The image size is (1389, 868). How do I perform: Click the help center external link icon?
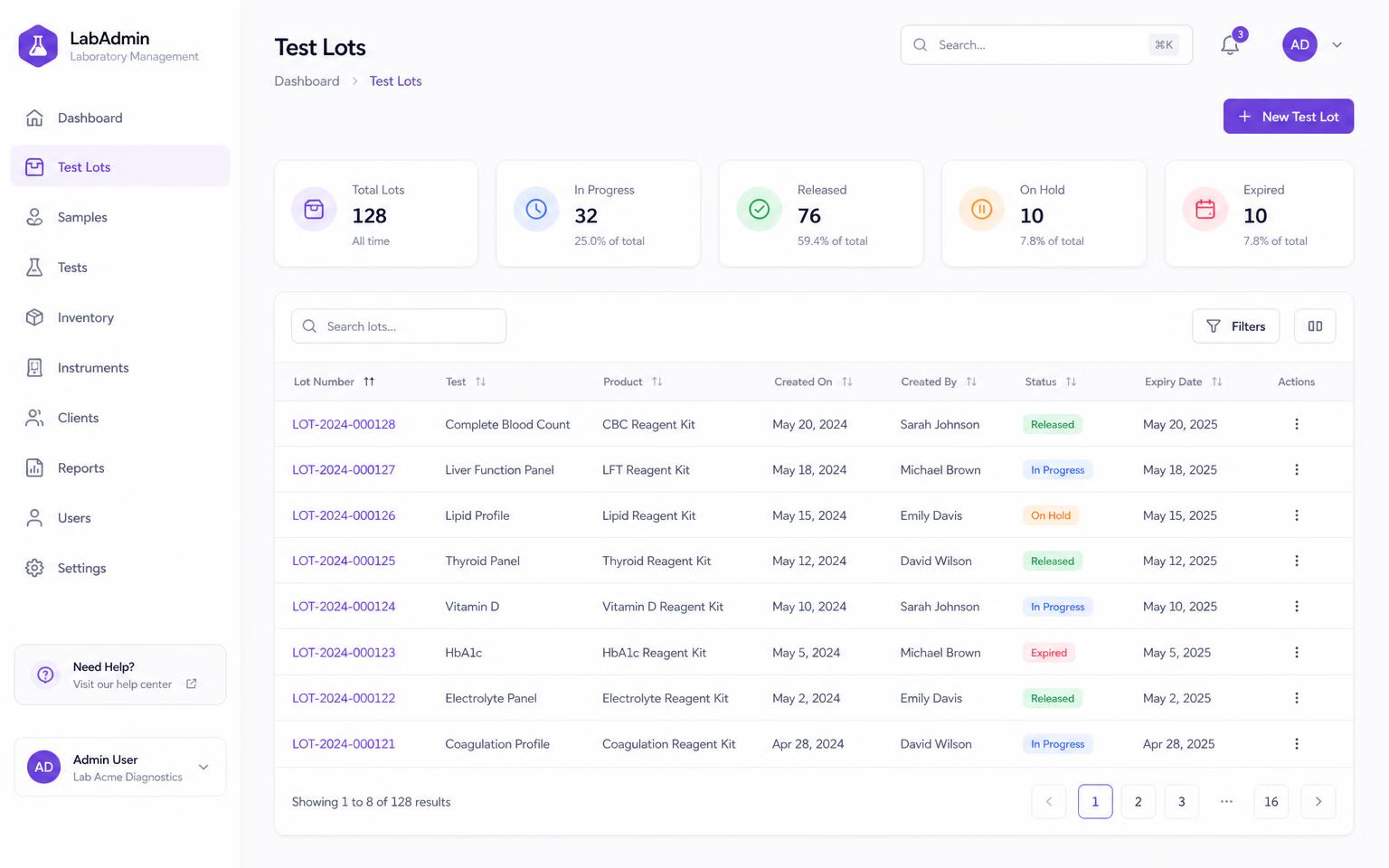(x=191, y=684)
